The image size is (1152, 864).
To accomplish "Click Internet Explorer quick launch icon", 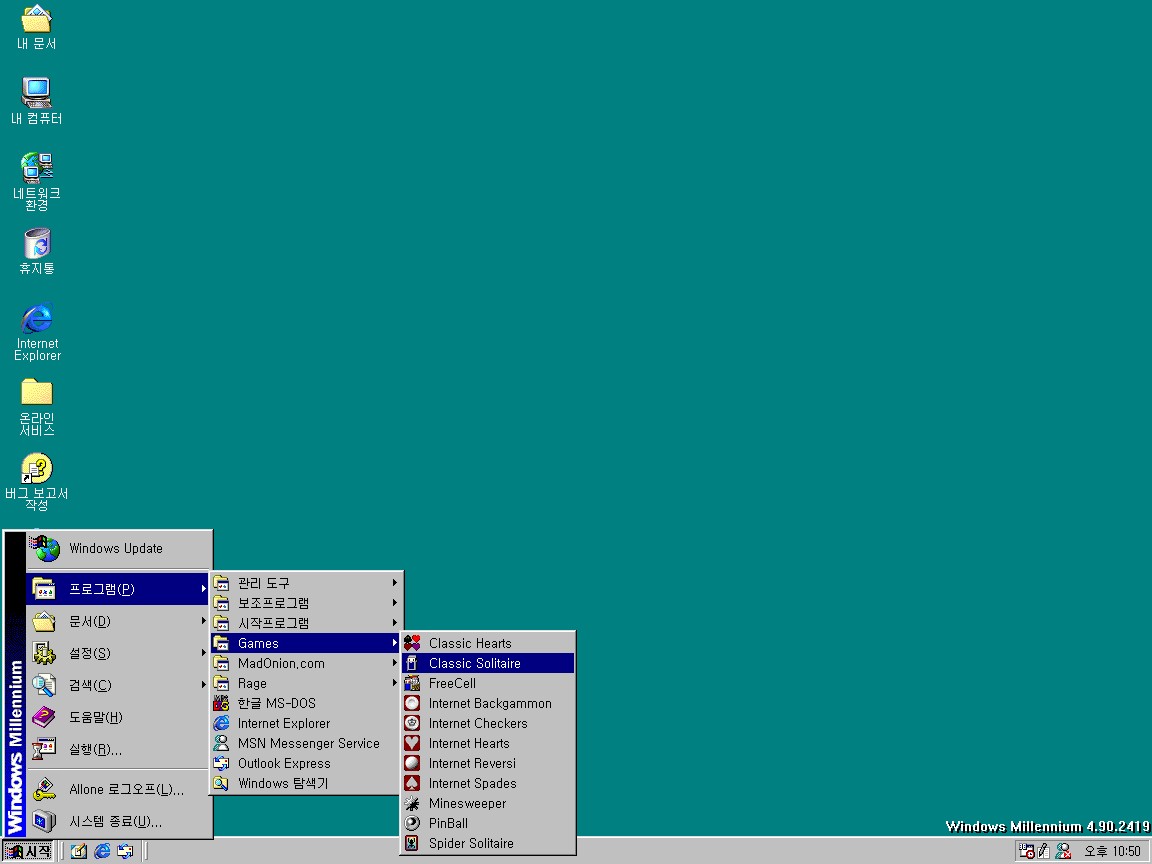I will (x=102, y=852).
